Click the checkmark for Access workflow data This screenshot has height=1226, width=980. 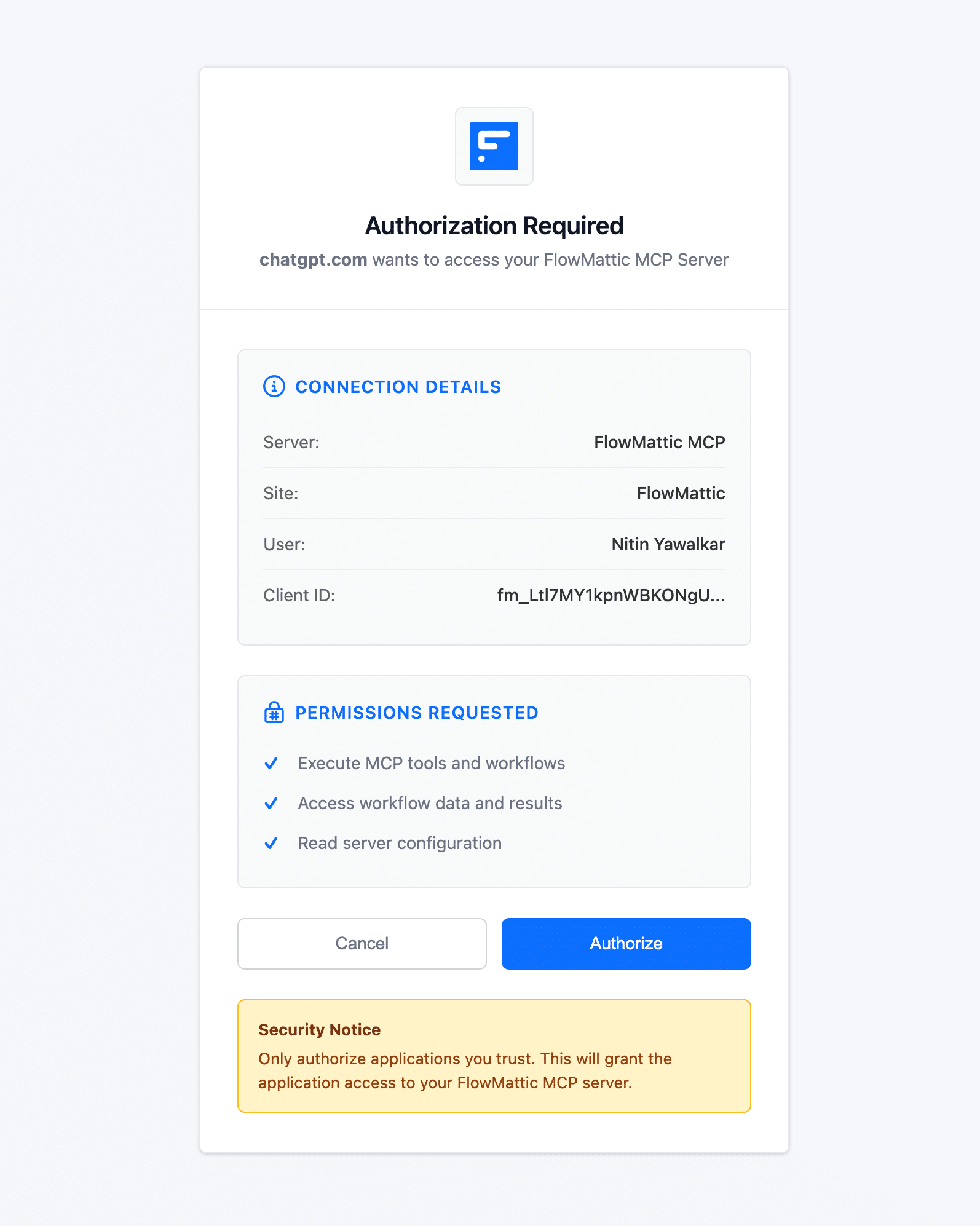(x=272, y=803)
